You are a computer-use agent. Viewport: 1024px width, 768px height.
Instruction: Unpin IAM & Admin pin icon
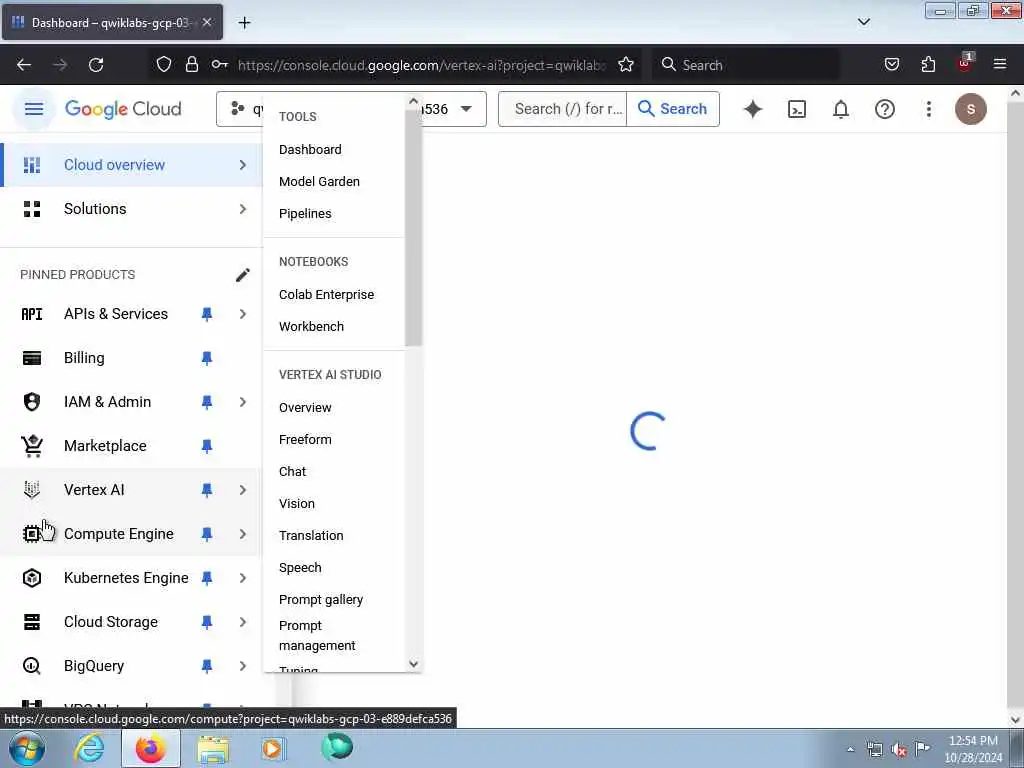click(x=206, y=402)
